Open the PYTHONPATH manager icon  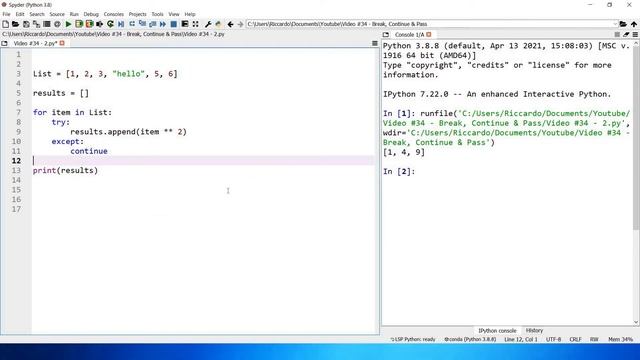pos(218,24)
